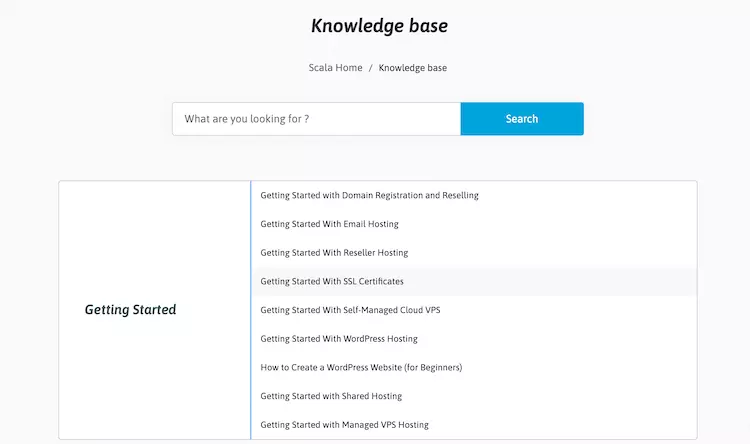Open Getting Started With SSL Certificates article
Screen dimensions: 750x444
tap(332, 281)
